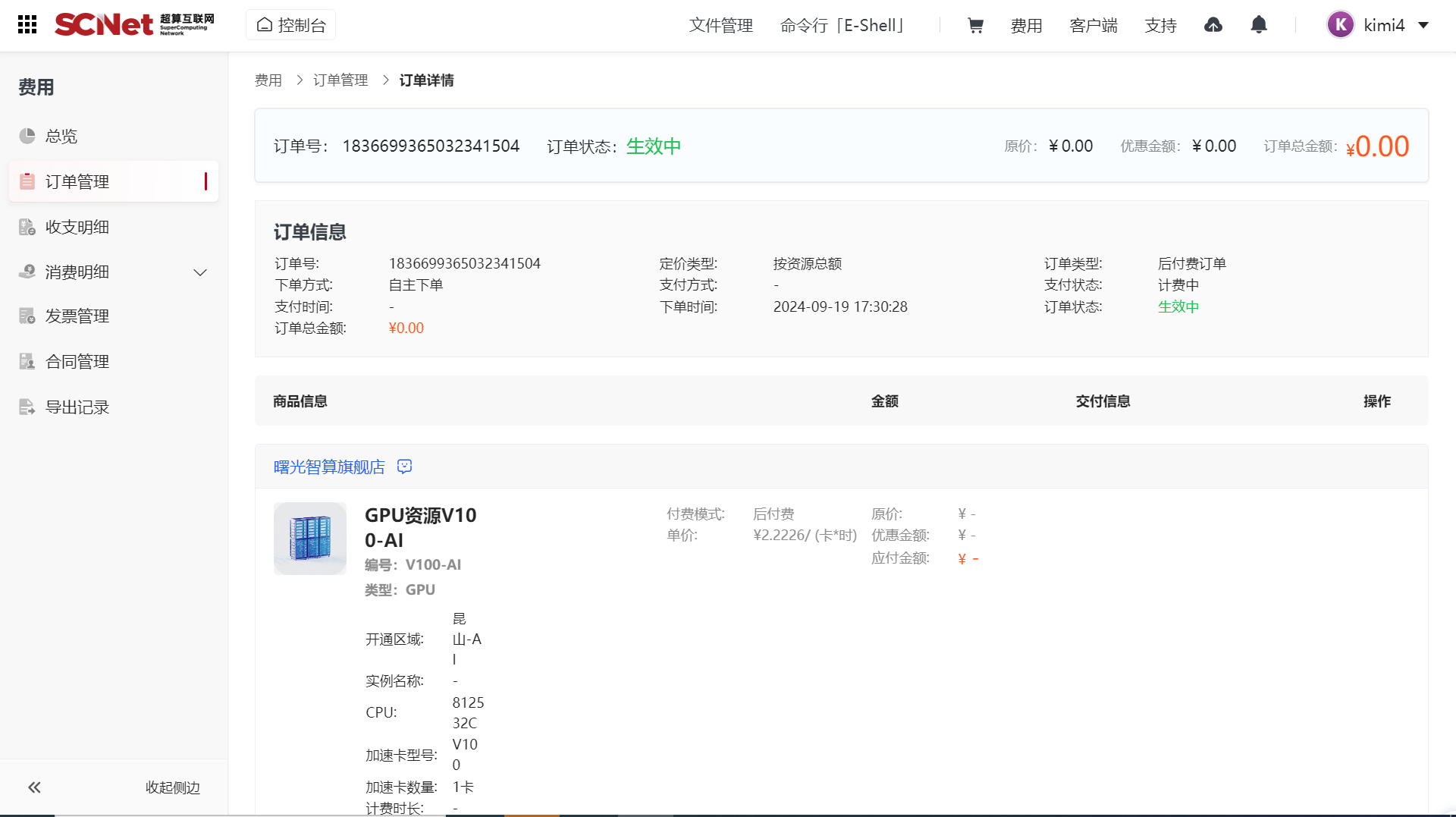Navigate to 订单管理 breadcrumb link
Image resolution: width=1456 pixels, height=817 pixels.
tap(340, 80)
